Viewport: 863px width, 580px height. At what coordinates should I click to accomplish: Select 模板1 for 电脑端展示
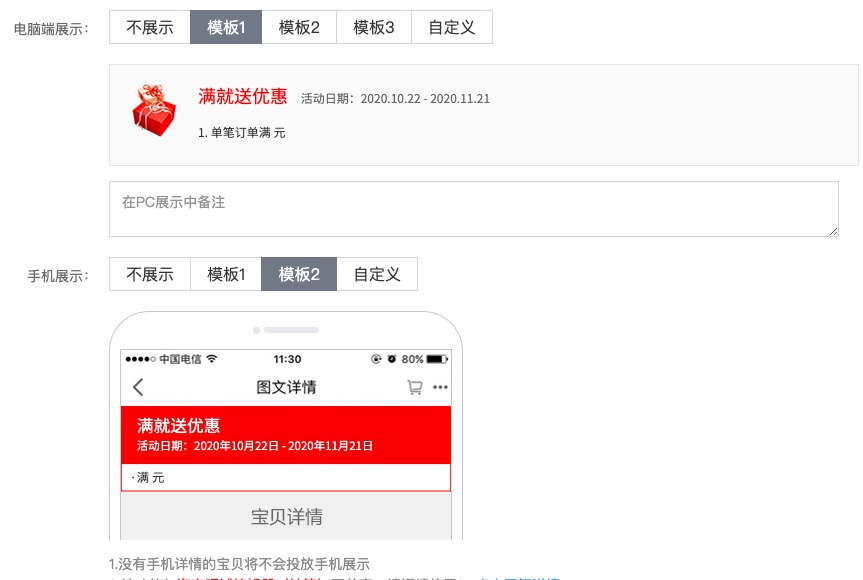click(x=226, y=28)
